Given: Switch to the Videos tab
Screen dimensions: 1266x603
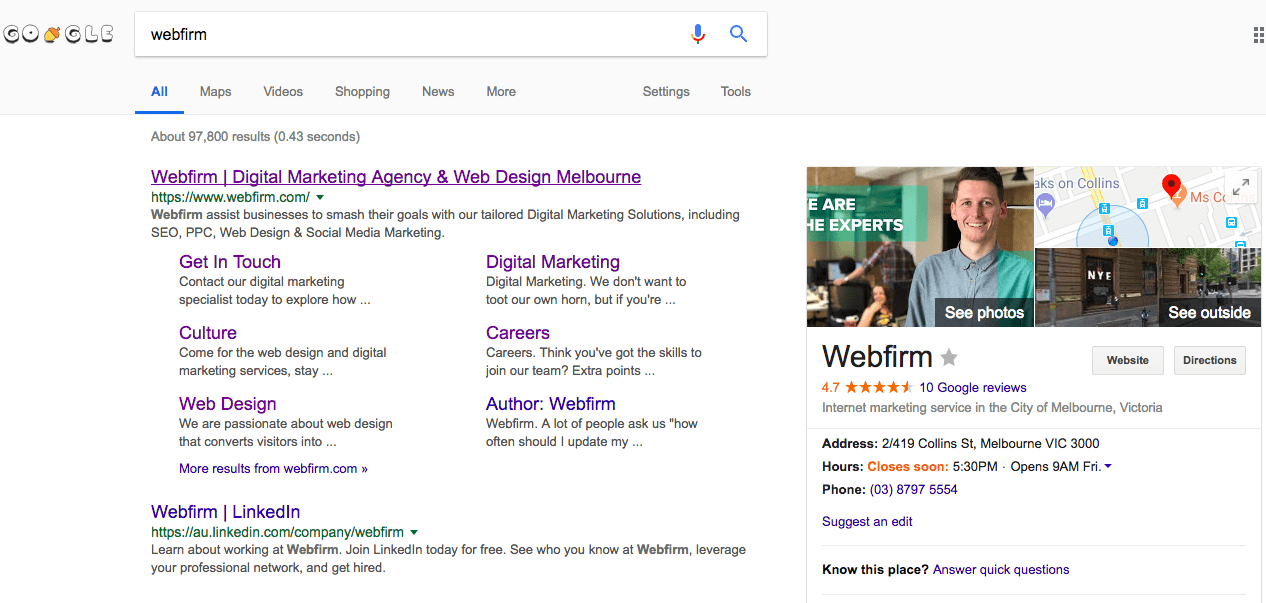Looking at the screenshot, I should coord(283,91).
